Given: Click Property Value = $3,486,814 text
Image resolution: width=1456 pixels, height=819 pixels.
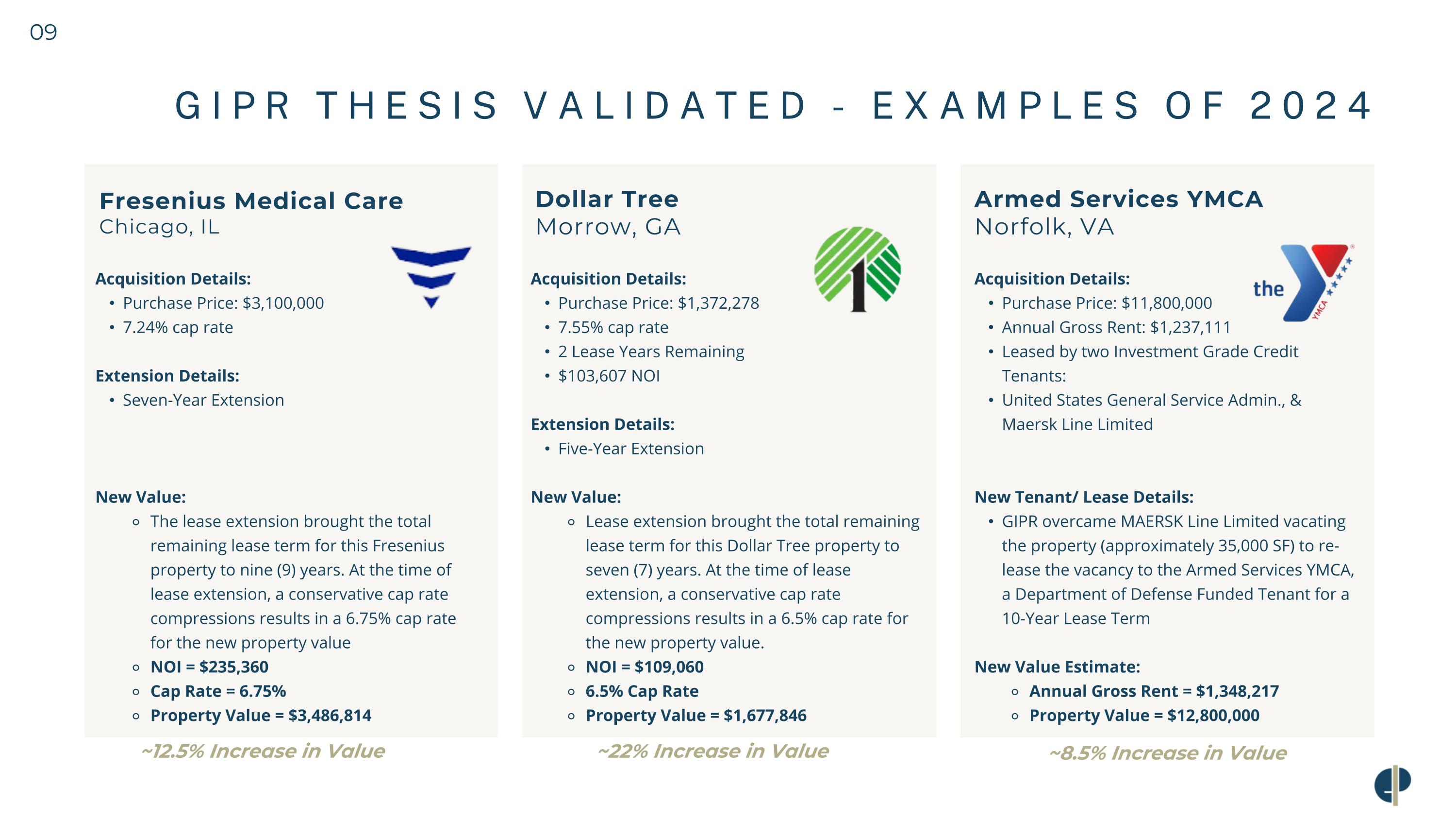Looking at the screenshot, I should click(x=261, y=716).
